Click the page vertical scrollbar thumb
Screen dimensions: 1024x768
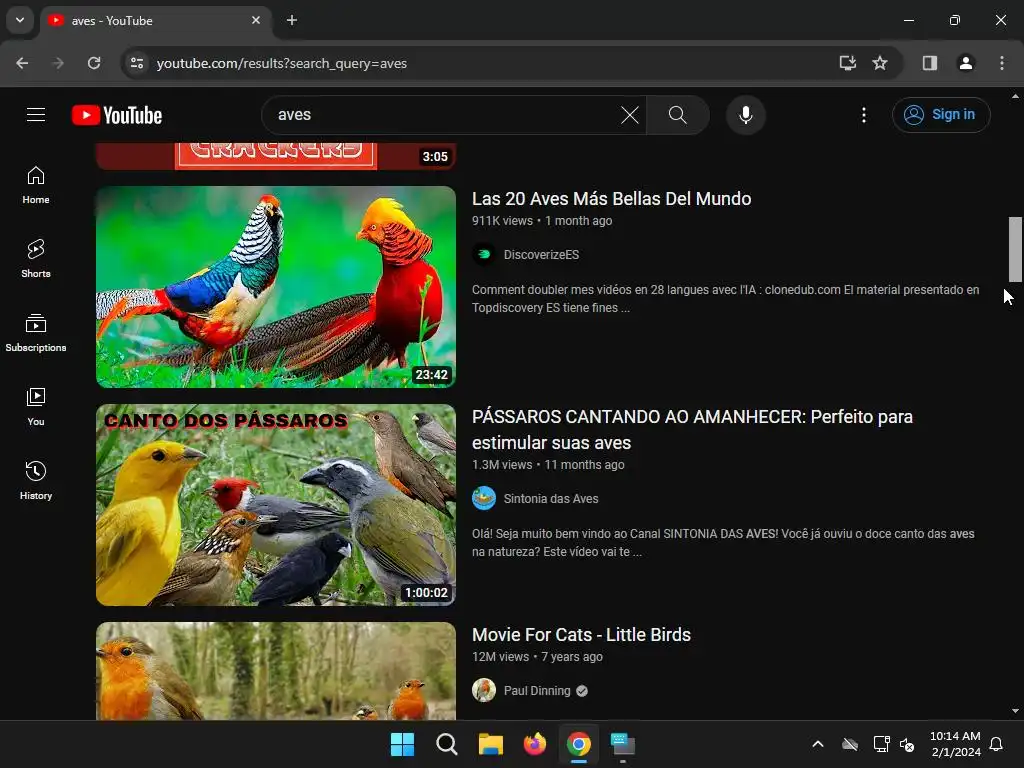[1015, 249]
